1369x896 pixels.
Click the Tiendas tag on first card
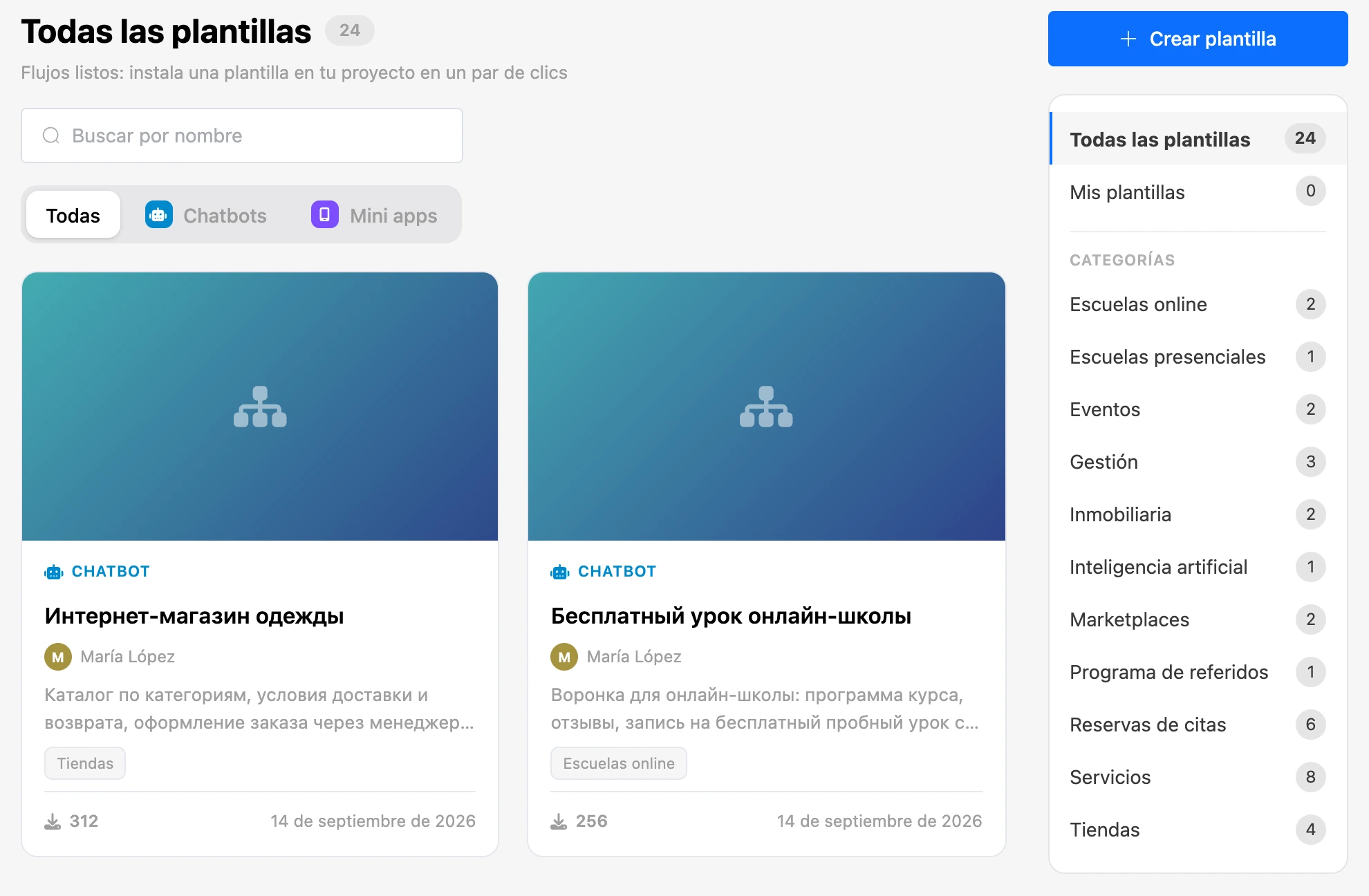click(x=85, y=763)
